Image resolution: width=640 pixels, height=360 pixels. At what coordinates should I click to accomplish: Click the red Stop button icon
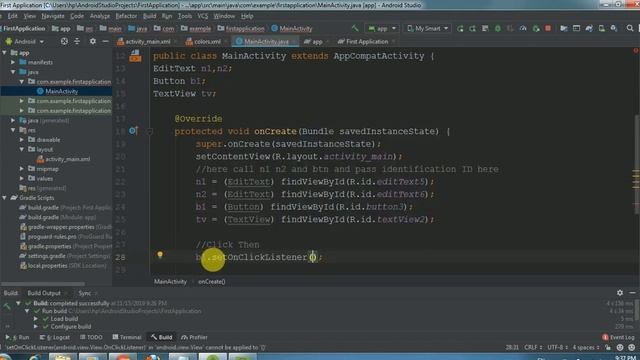coord(548,29)
